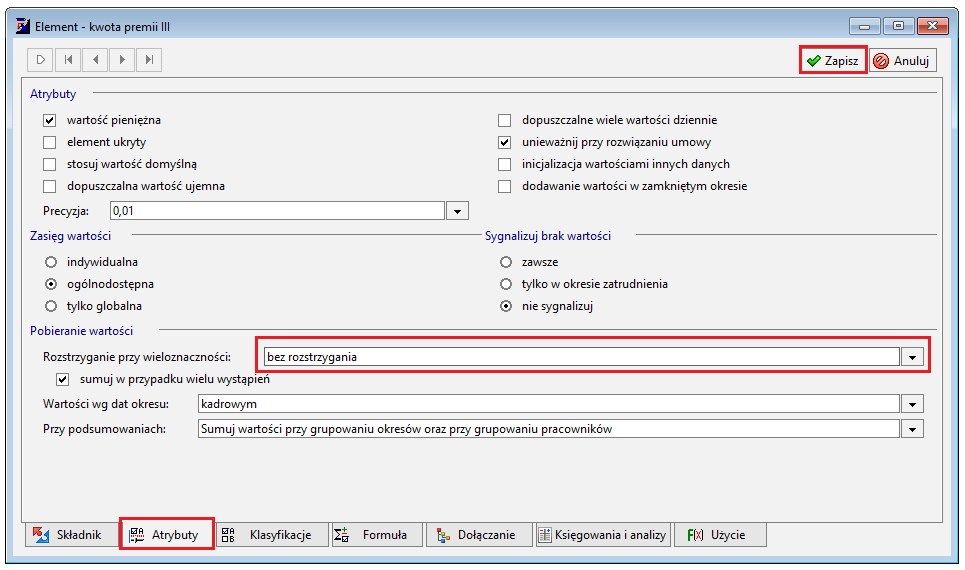Close the Element window
Image resolution: width=965 pixels, height=570 pixels.
932,26
